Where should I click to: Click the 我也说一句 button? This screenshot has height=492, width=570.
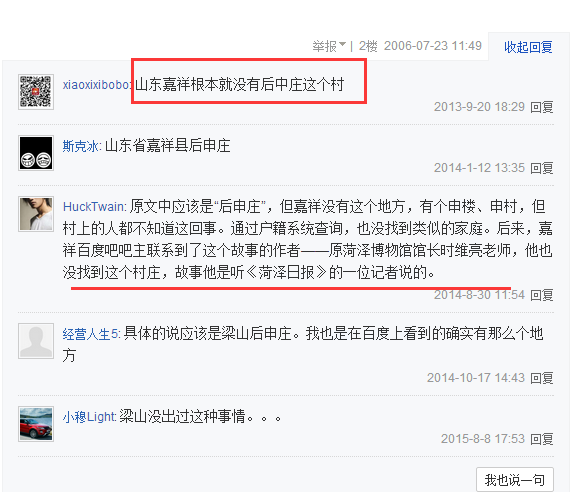[515, 480]
